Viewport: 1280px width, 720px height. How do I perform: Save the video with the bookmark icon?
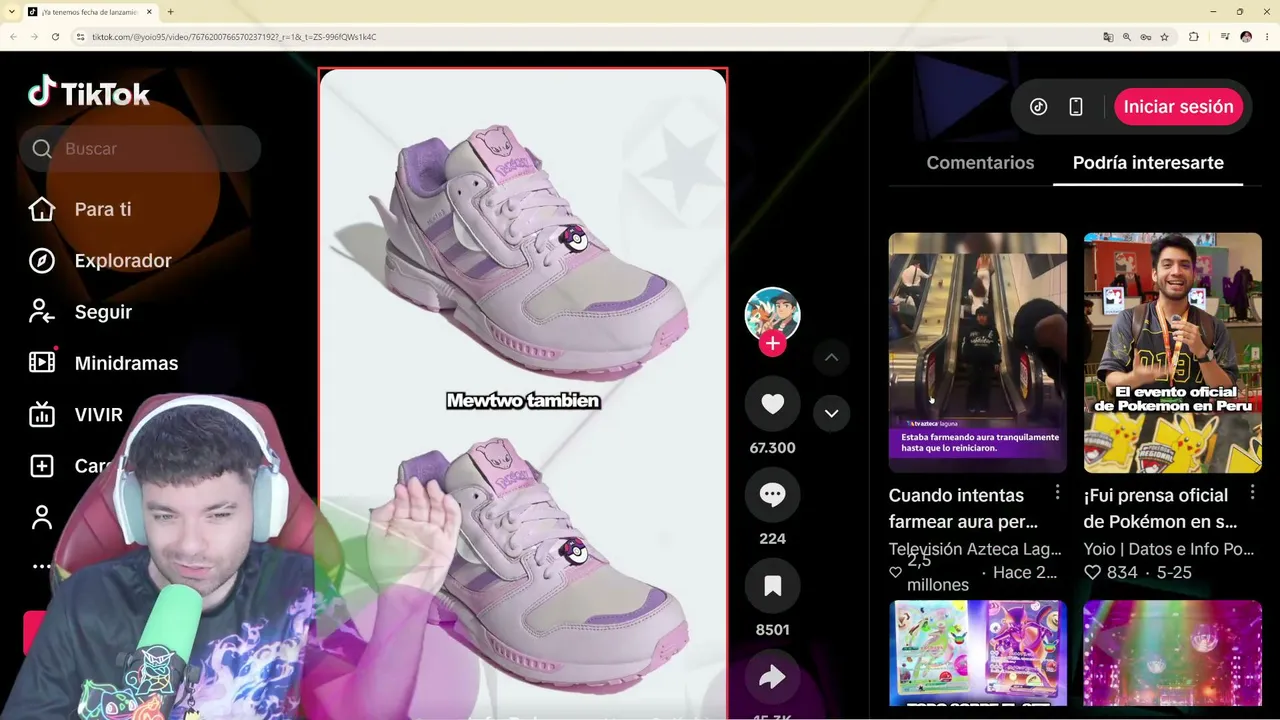772,586
